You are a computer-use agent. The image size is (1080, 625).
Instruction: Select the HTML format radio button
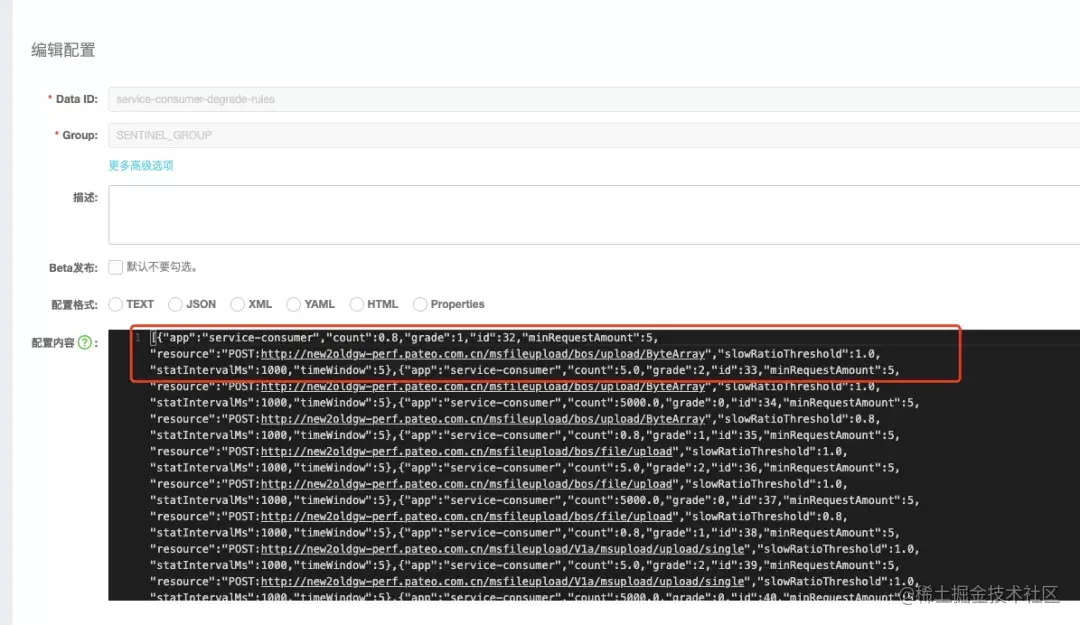(x=357, y=304)
